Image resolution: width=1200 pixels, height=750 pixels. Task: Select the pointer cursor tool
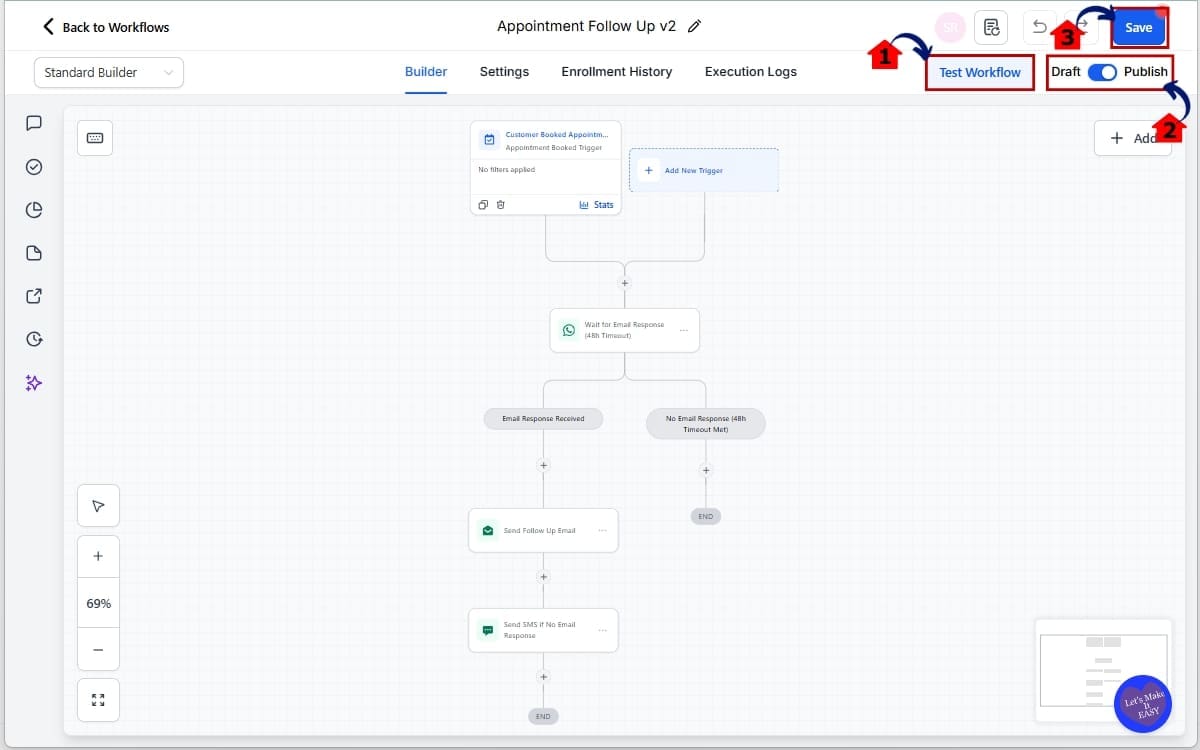coord(98,506)
